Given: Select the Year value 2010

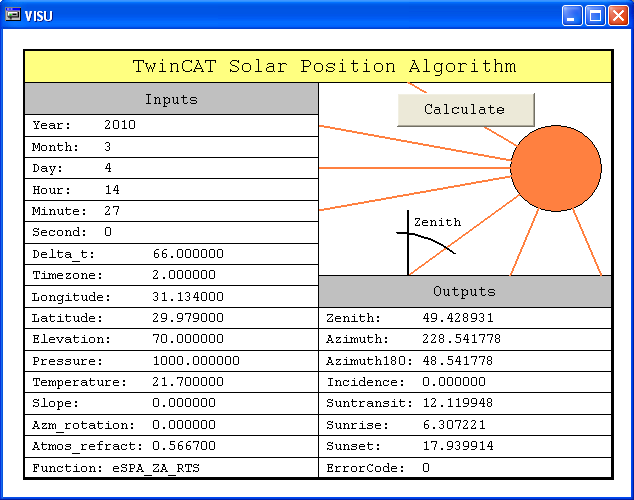Looking at the screenshot, I should 120,125.
